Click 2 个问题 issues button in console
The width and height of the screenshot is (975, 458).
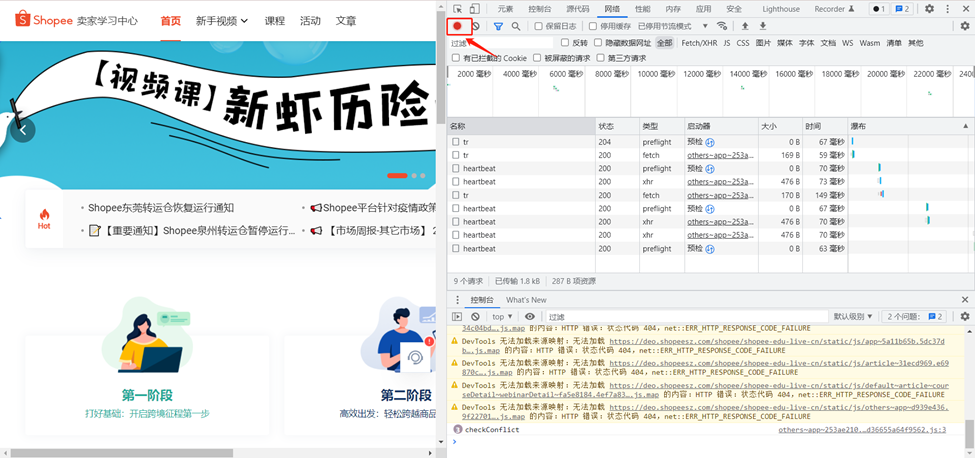(914, 316)
